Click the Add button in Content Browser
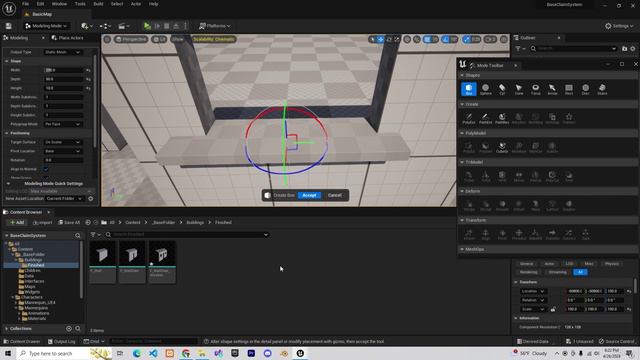 click(x=17, y=222)
